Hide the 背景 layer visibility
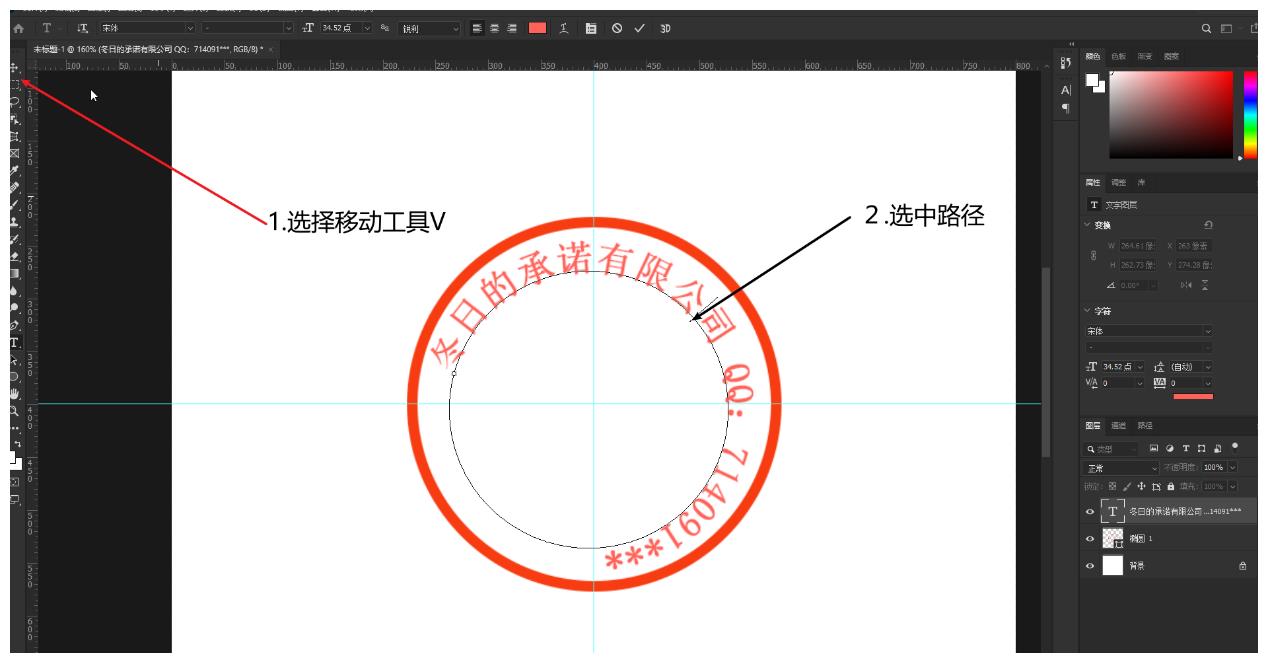Image resolution: width=1268 pixels, height=663 pixels. (x=1089, y=565)
